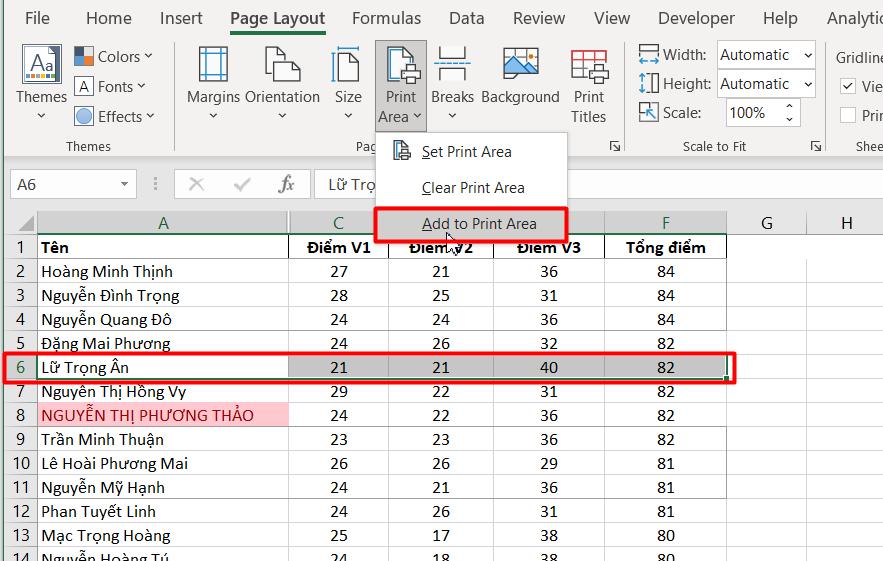
Task: Select Add to Print Area
Action: pyautogui.click(x=478, y=223)
